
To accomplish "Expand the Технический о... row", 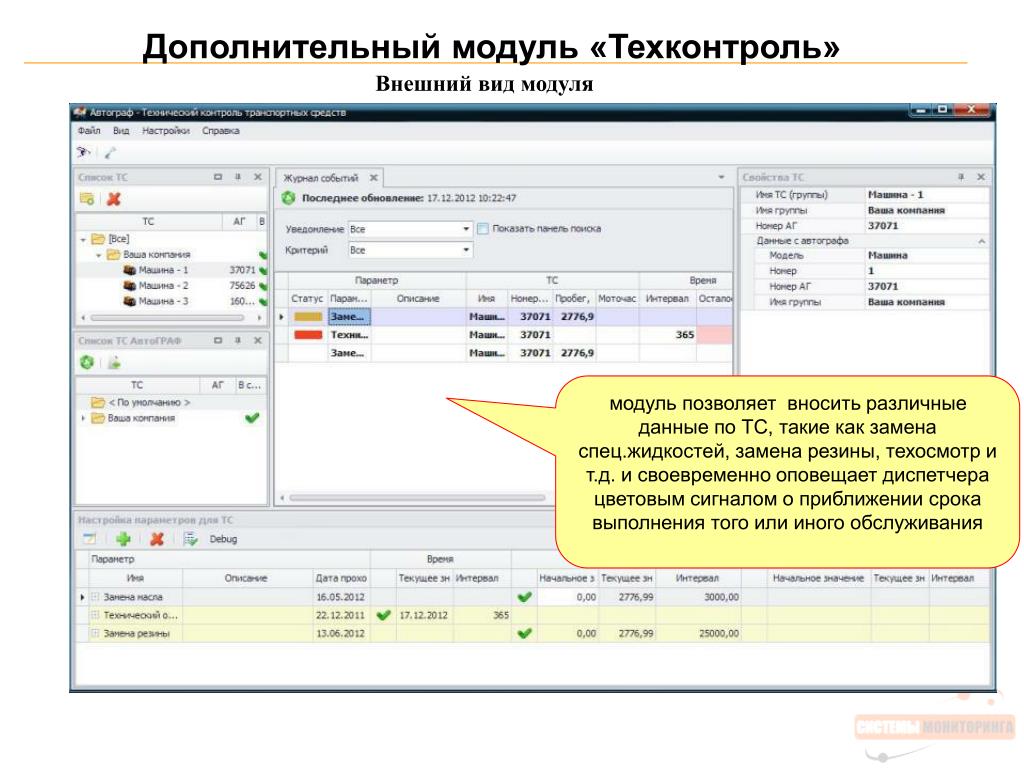I will [x=95, y=615].
